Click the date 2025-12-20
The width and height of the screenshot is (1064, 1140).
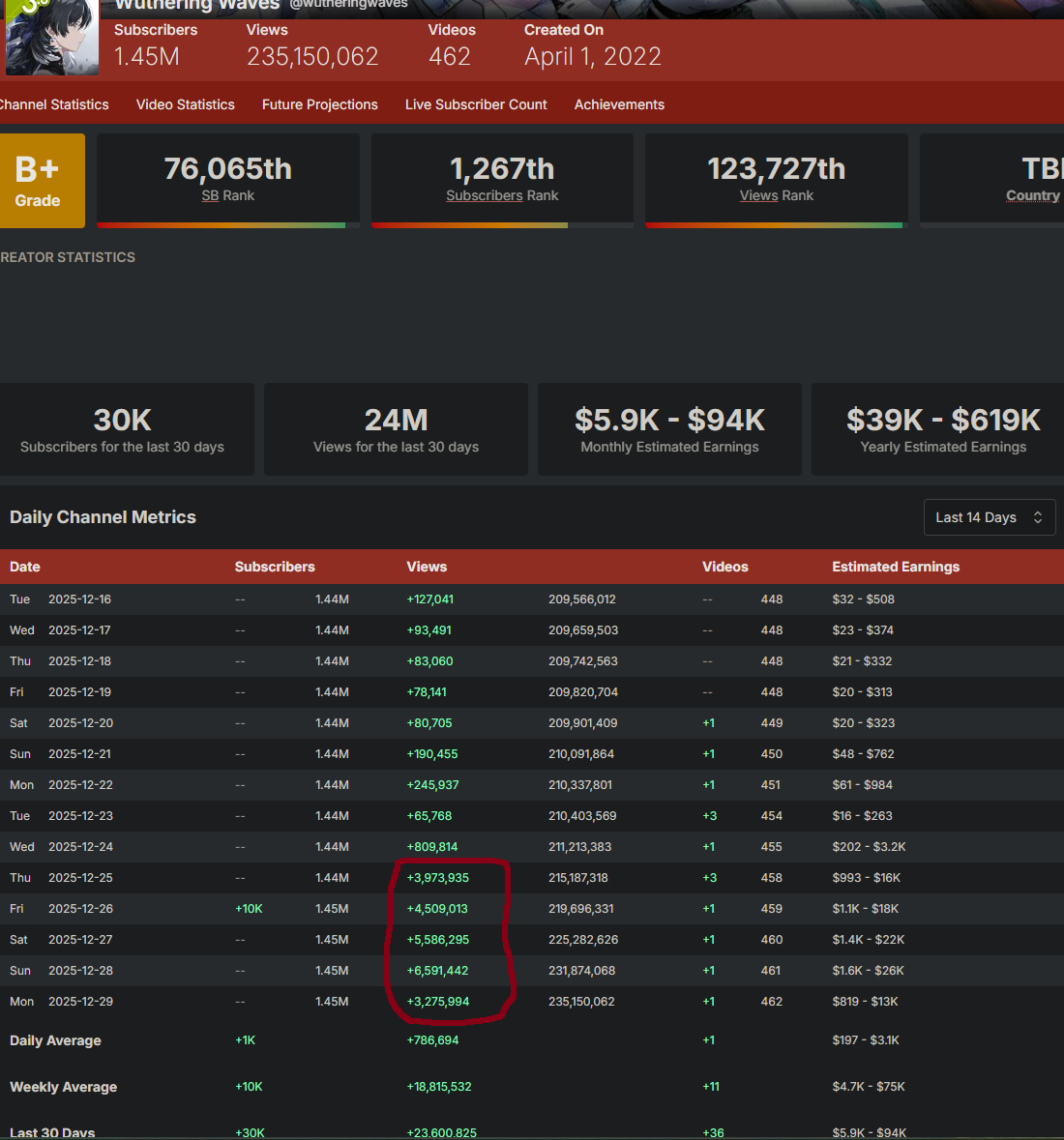(x=80, y=722)
